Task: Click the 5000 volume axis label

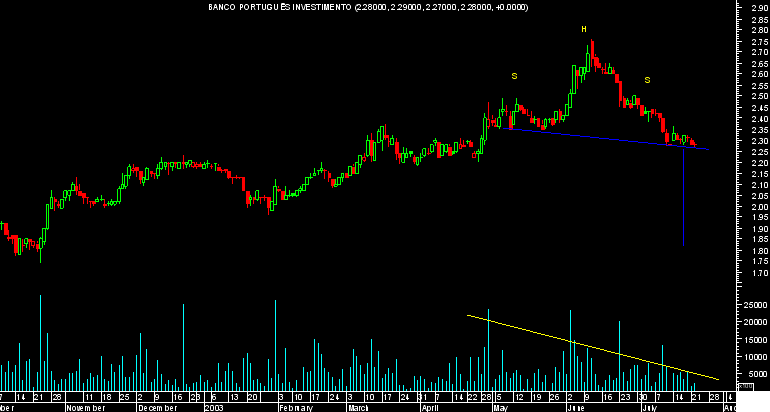Action: tap(760, 374)
